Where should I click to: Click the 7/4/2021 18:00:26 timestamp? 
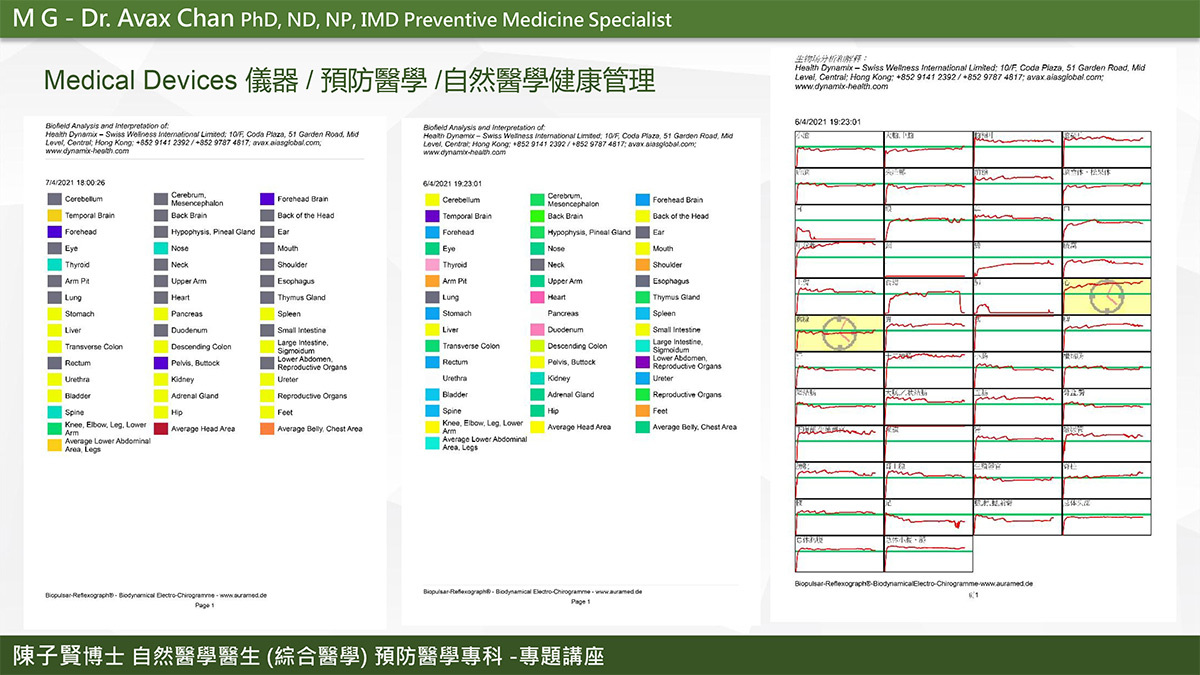(x=76, y=183)
